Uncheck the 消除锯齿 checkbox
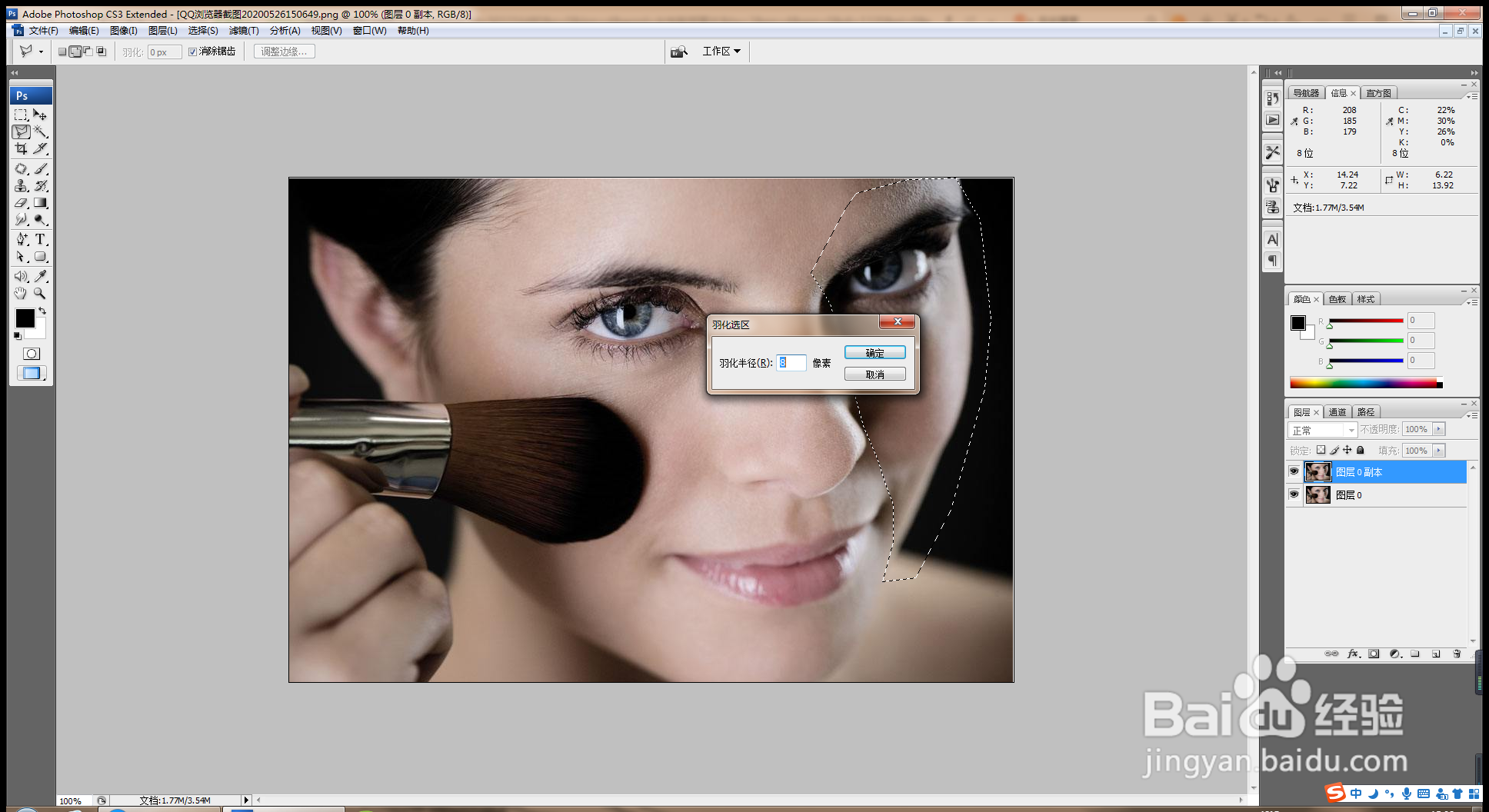The image size is (1489, 812). tap(193, 52)
